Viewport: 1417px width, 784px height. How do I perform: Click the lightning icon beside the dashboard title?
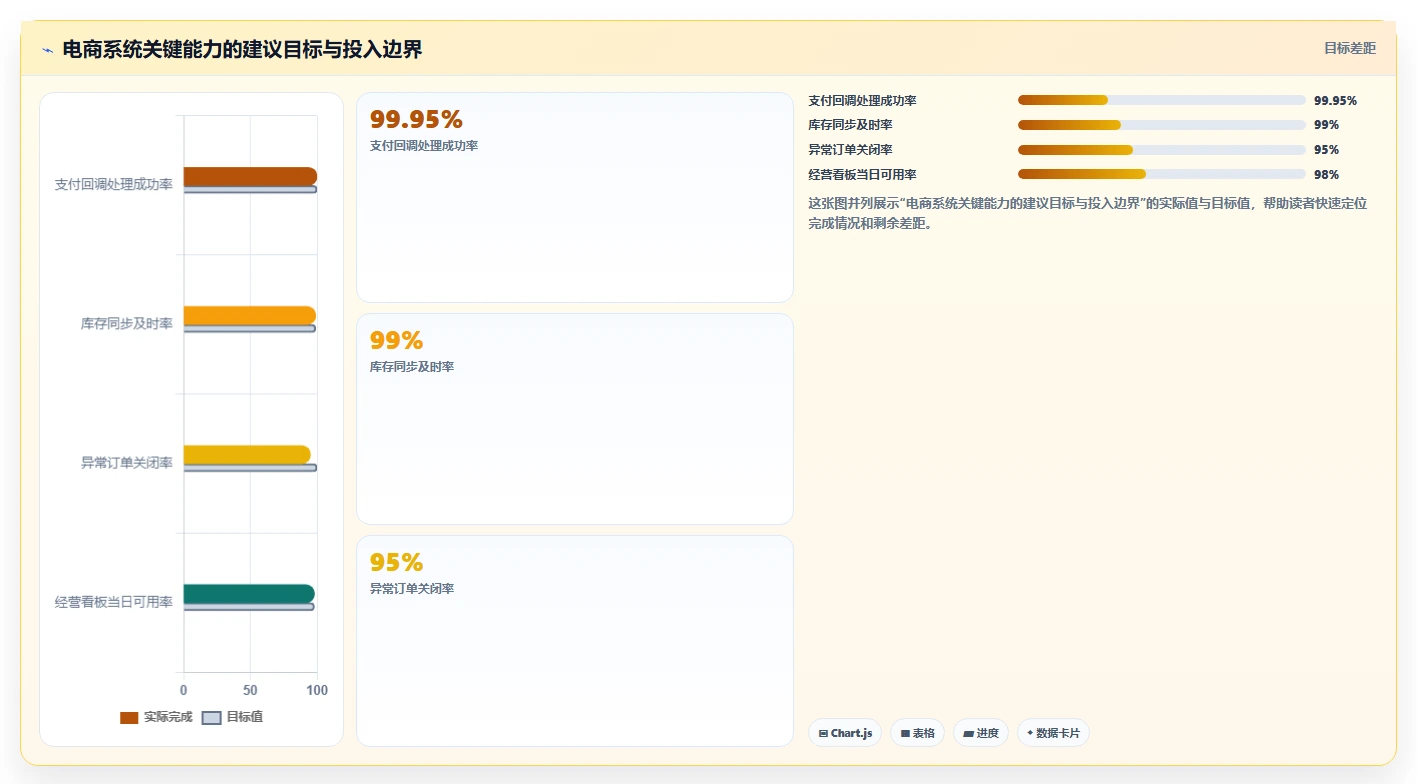[47, 50]
